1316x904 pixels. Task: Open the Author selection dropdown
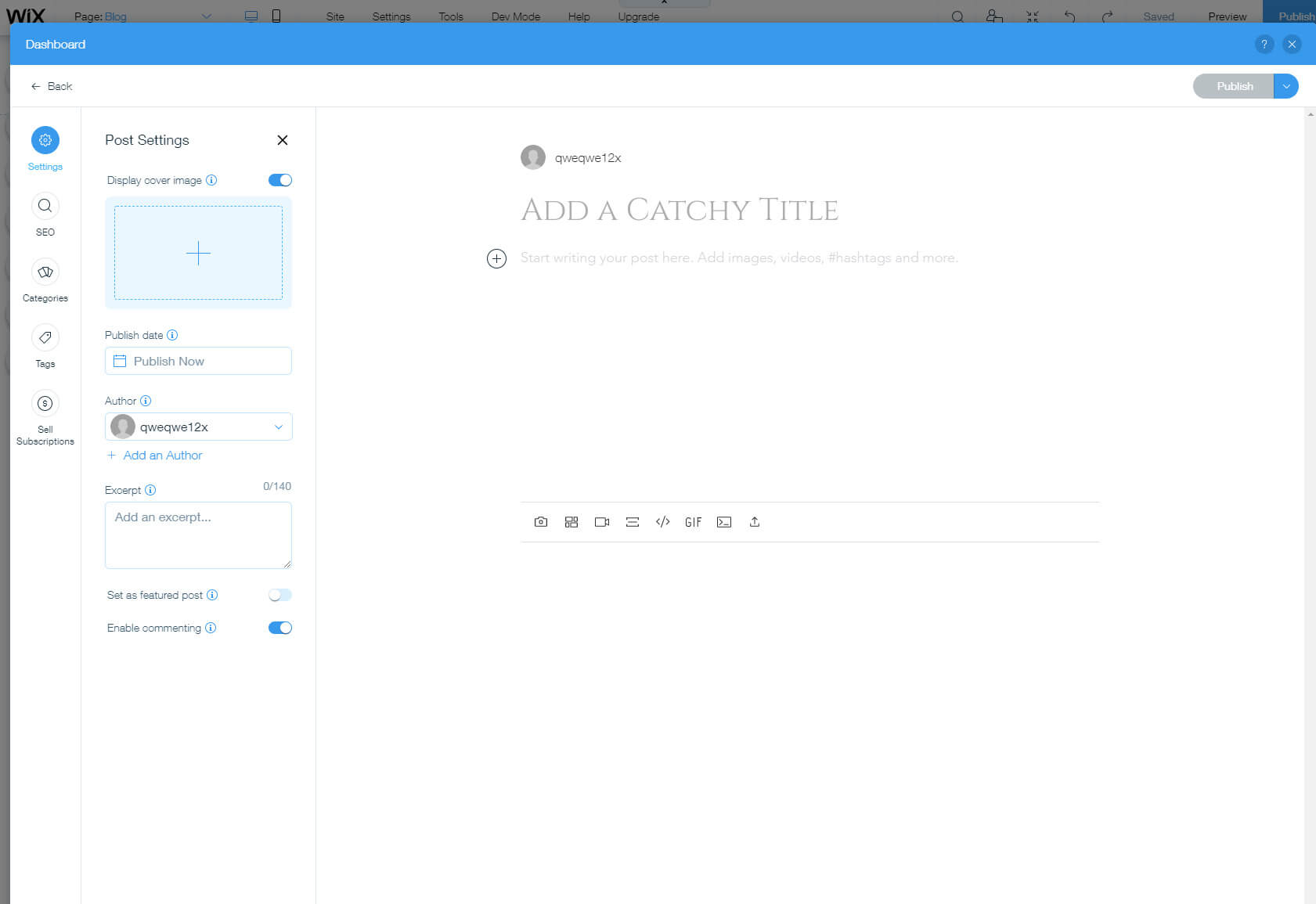(x=278, y=427)
